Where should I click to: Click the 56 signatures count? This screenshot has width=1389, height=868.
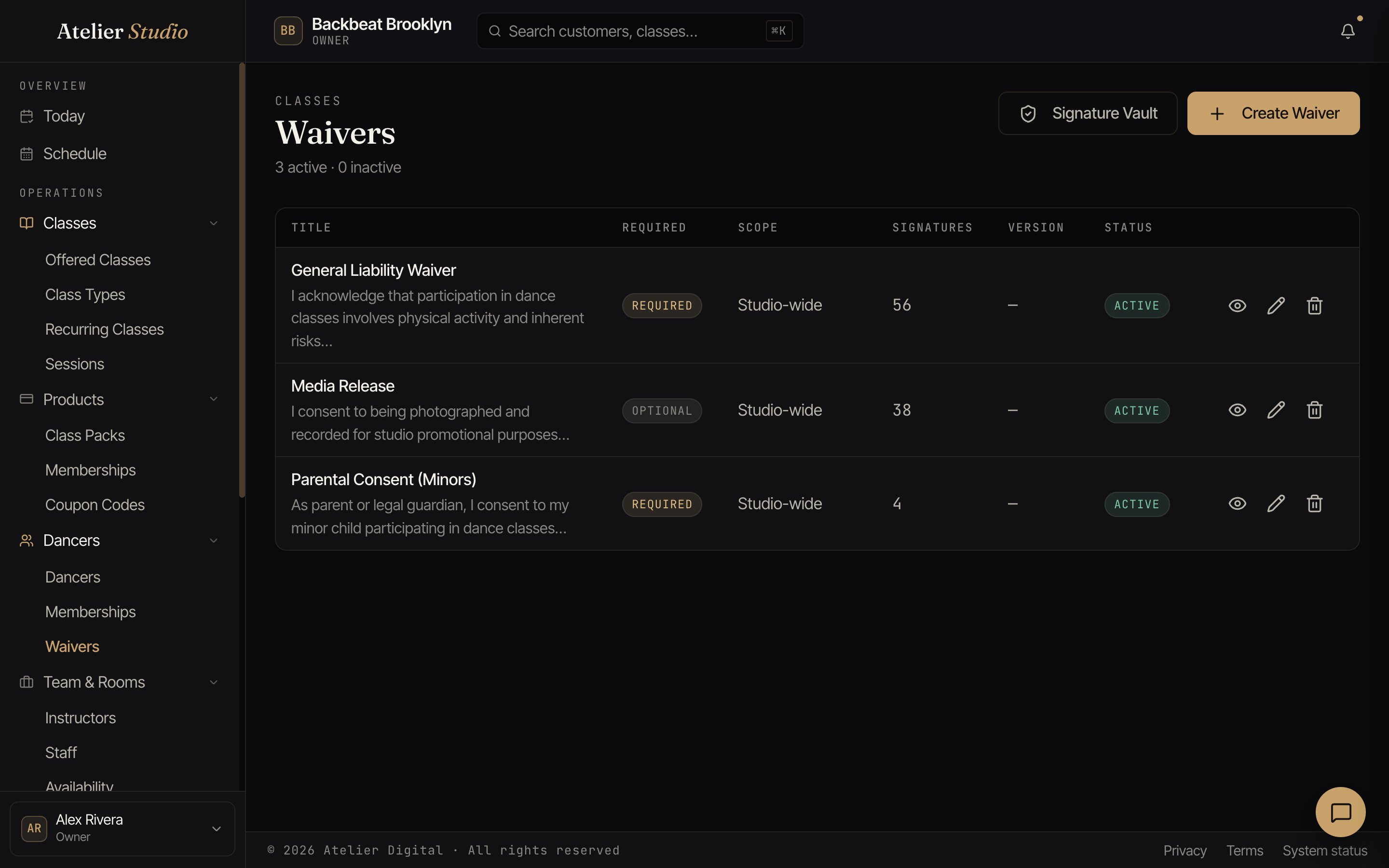tap(901, 305)
